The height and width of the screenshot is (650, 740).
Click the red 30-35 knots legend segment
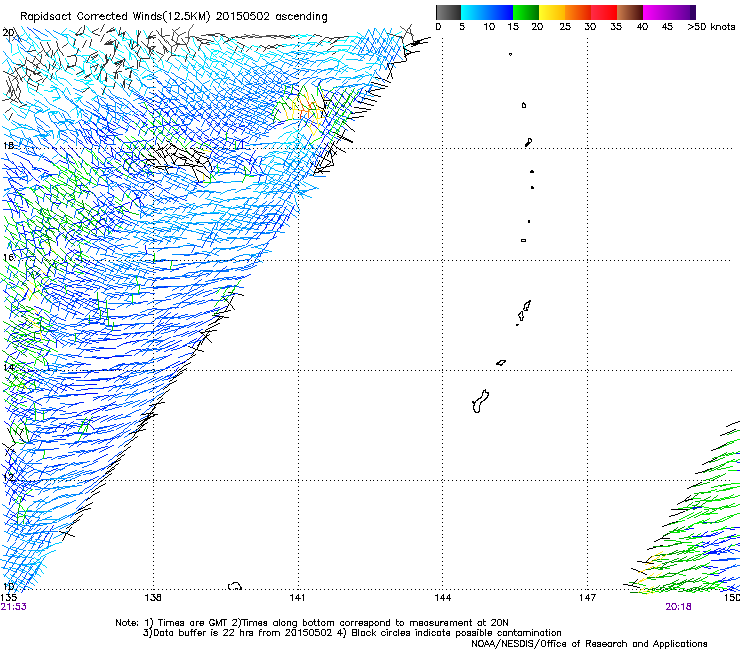tap(604, 12)
